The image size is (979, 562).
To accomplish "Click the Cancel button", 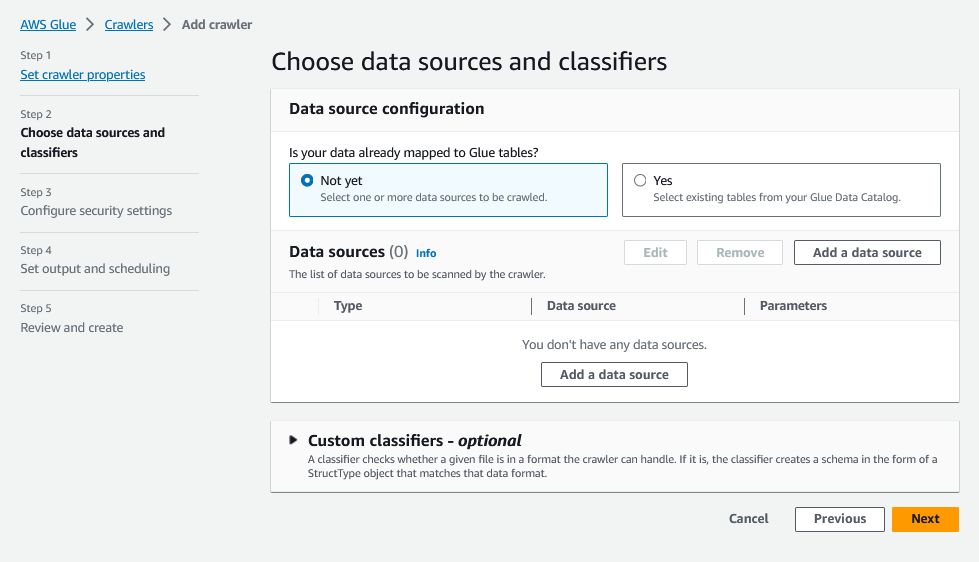I will (x=748, y=519).
